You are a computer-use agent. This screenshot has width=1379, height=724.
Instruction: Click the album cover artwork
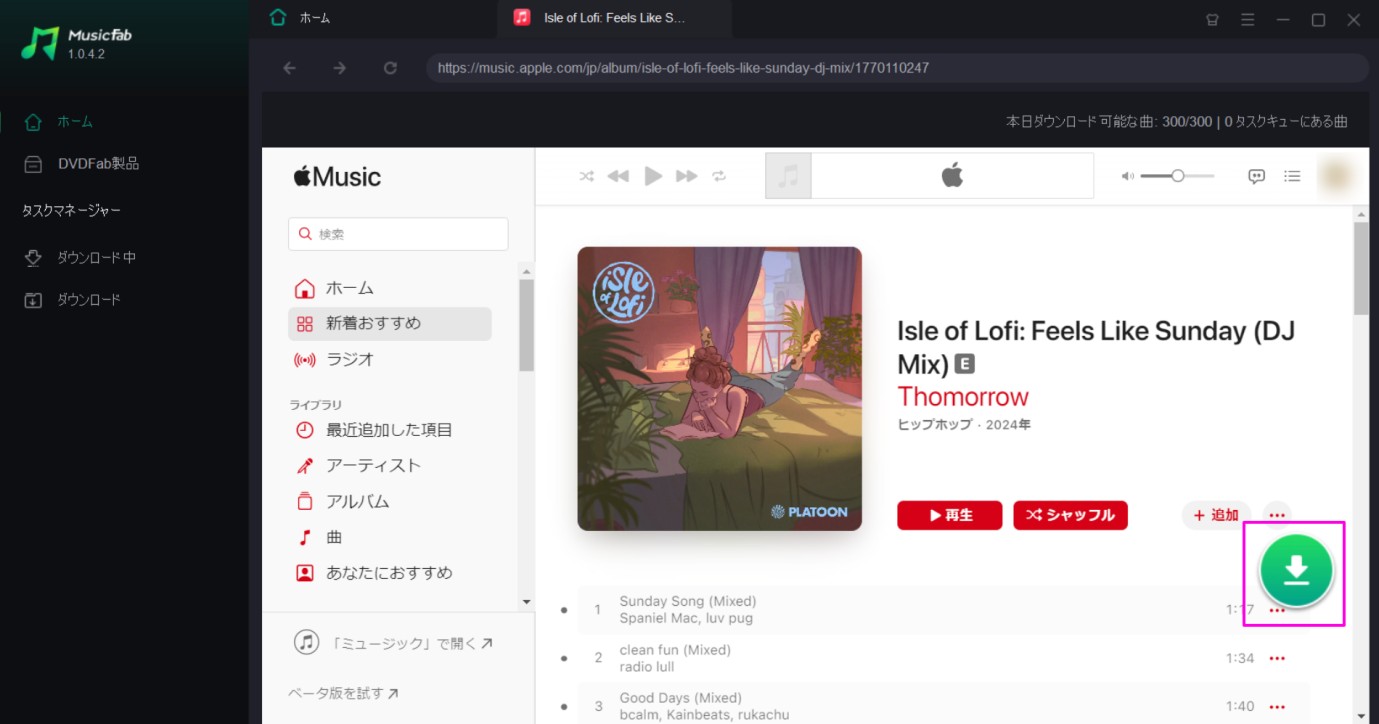pos(719,388)
